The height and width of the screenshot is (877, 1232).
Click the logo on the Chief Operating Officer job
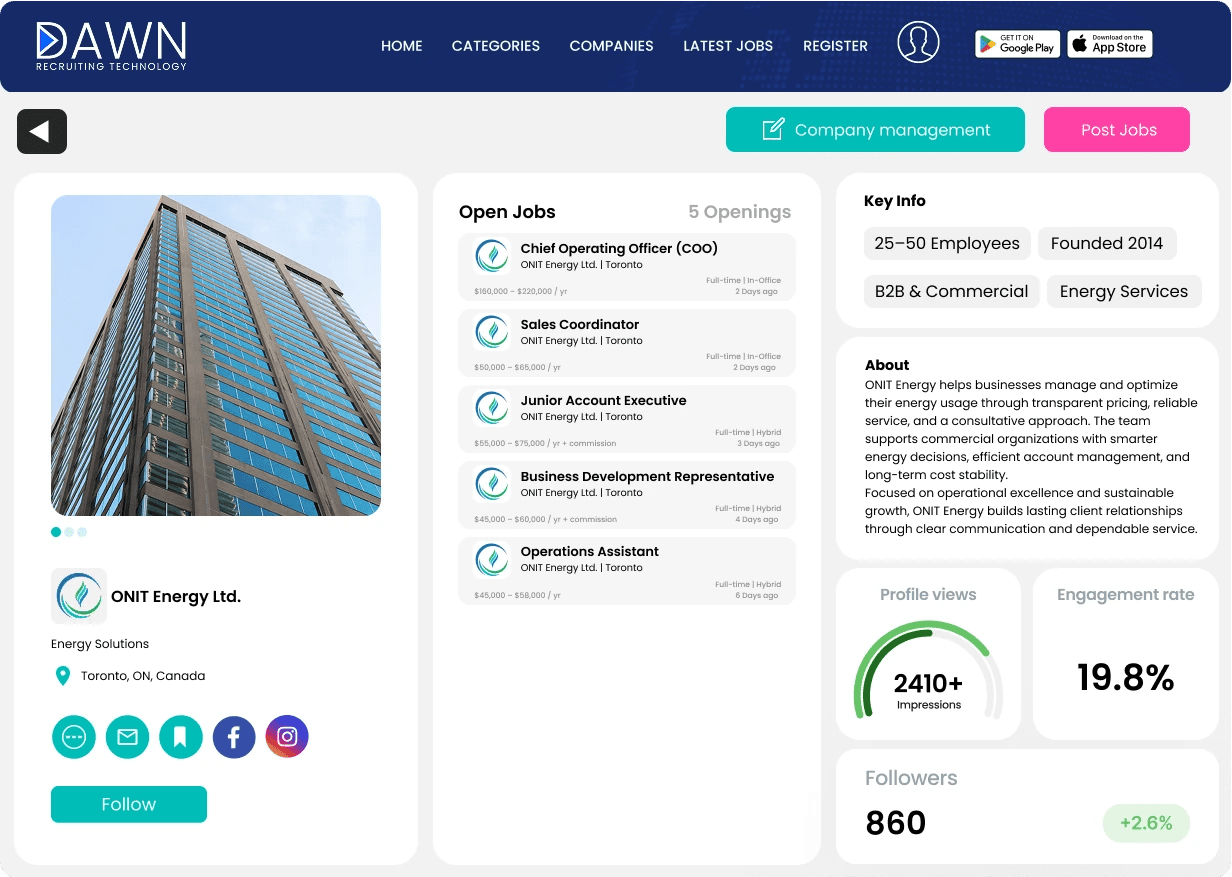(492, 256)
